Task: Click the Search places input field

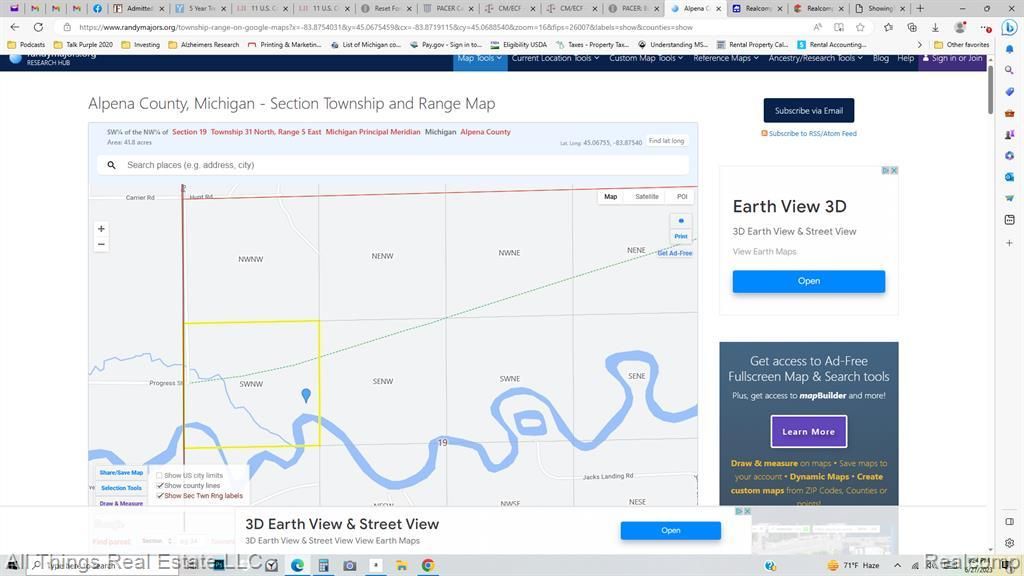Action: pyautogui.click(x=400, y=165)
